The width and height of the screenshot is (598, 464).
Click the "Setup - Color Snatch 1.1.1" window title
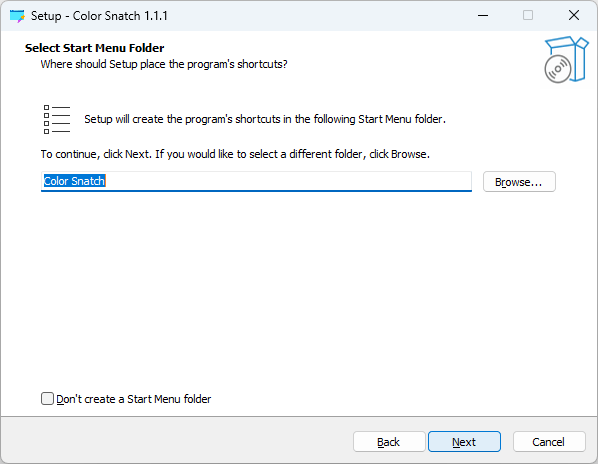point(99,16)
